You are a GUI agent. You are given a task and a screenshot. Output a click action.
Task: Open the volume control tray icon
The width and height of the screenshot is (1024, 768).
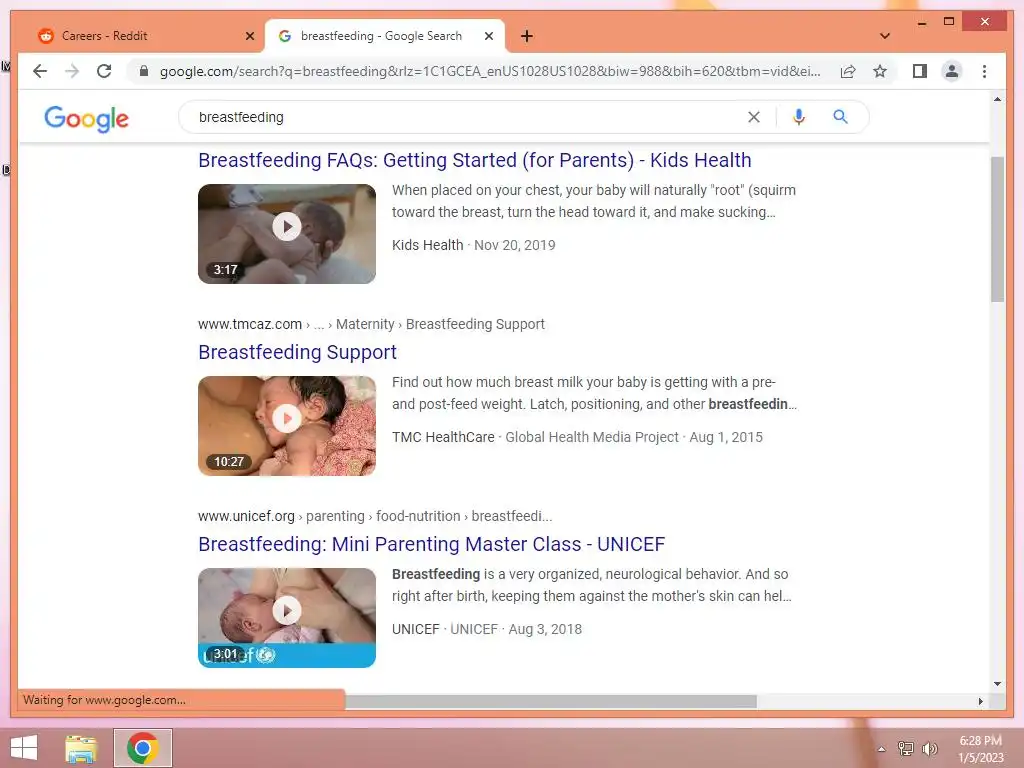930,748
